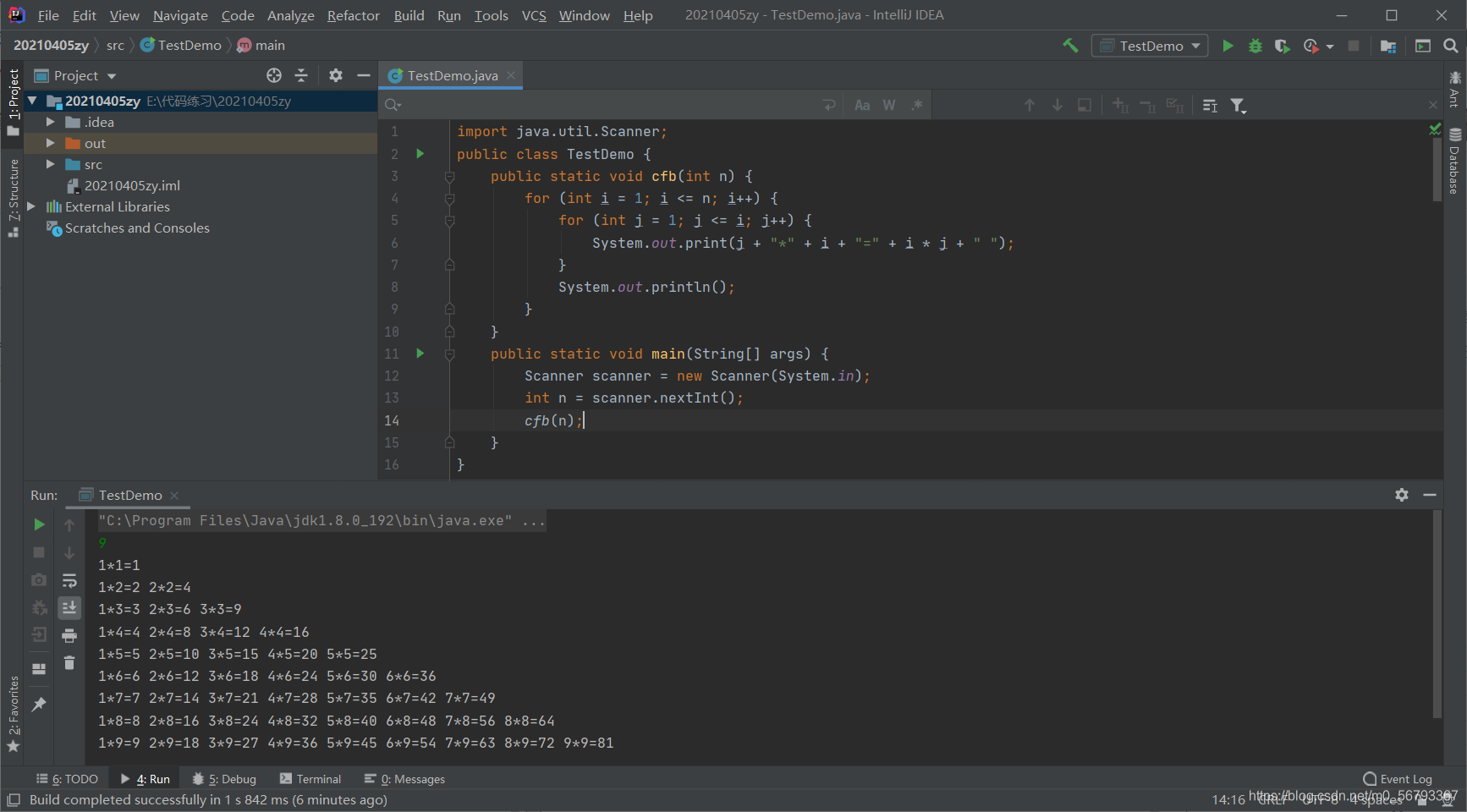Image resolution: width=1467 pixels, height=812 pixels.
Task: Open search history dropdown in find bar
Action: point(393,105)
